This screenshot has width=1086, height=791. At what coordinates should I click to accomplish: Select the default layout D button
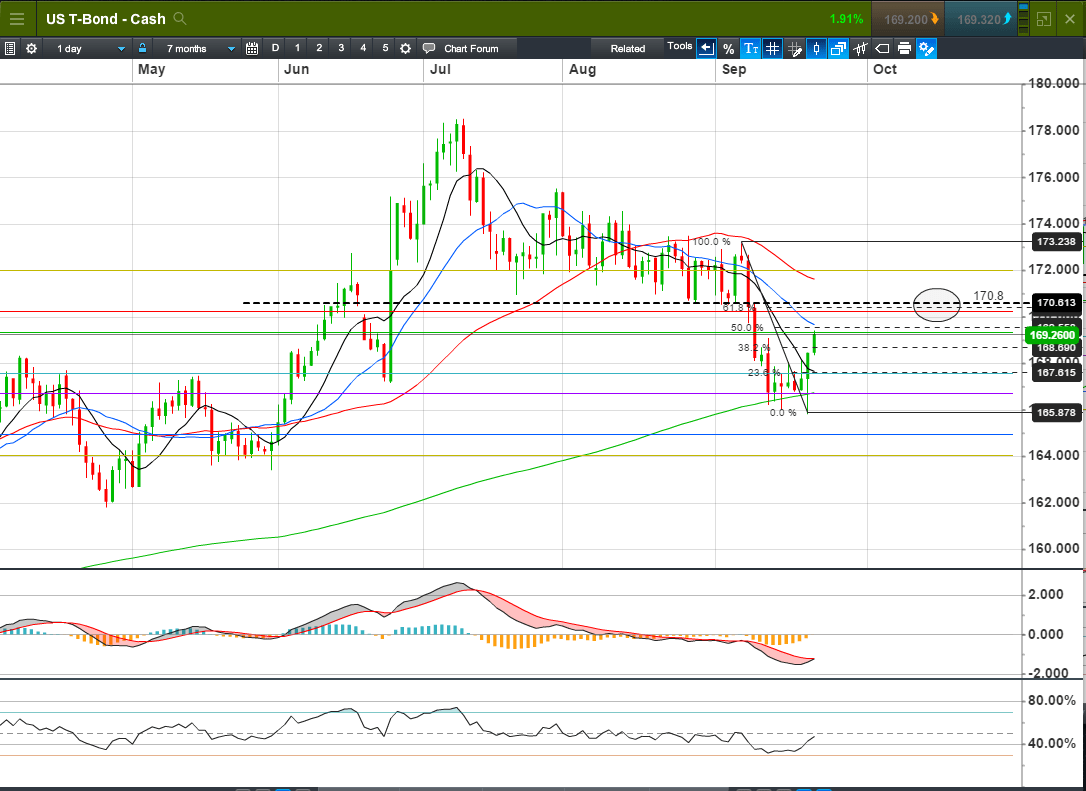(275, 48)
